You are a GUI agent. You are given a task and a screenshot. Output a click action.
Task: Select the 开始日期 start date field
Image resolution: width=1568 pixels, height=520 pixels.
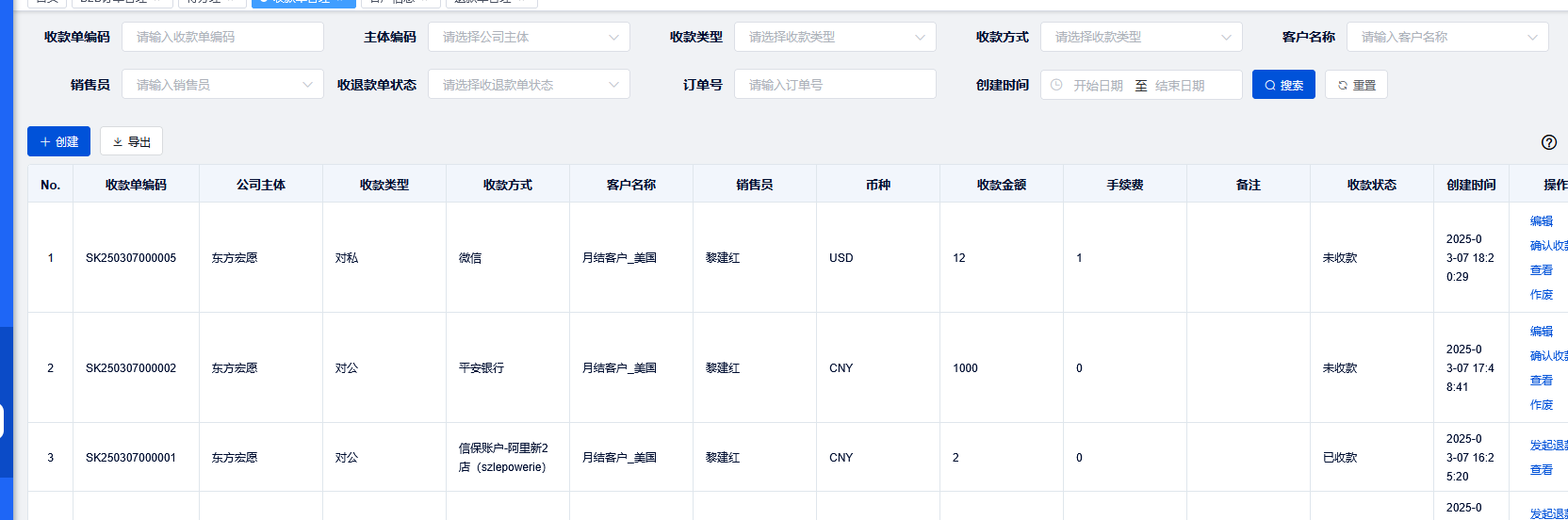(x=1098, y=86)
